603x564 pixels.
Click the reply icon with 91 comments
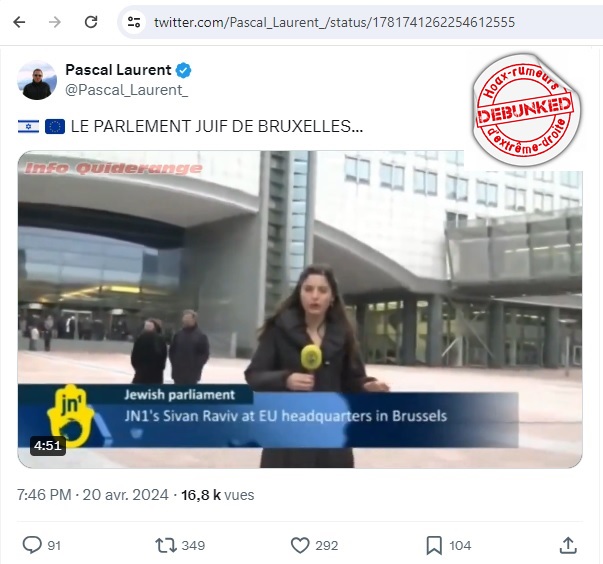32,545
